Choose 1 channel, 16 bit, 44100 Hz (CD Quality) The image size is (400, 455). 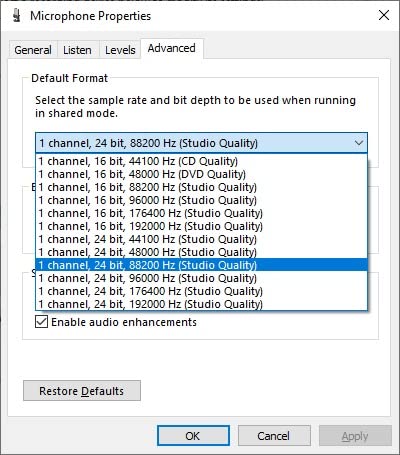(x=201, y=161)
